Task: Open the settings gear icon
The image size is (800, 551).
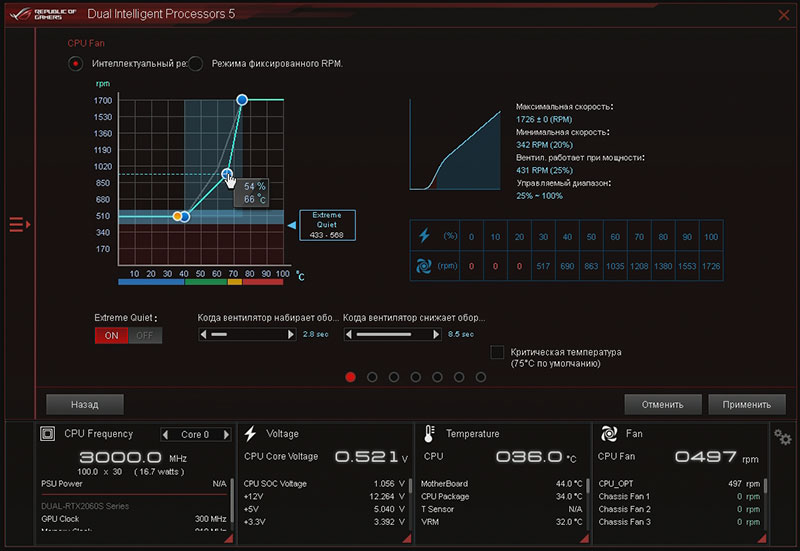Action: click(782, 437)
